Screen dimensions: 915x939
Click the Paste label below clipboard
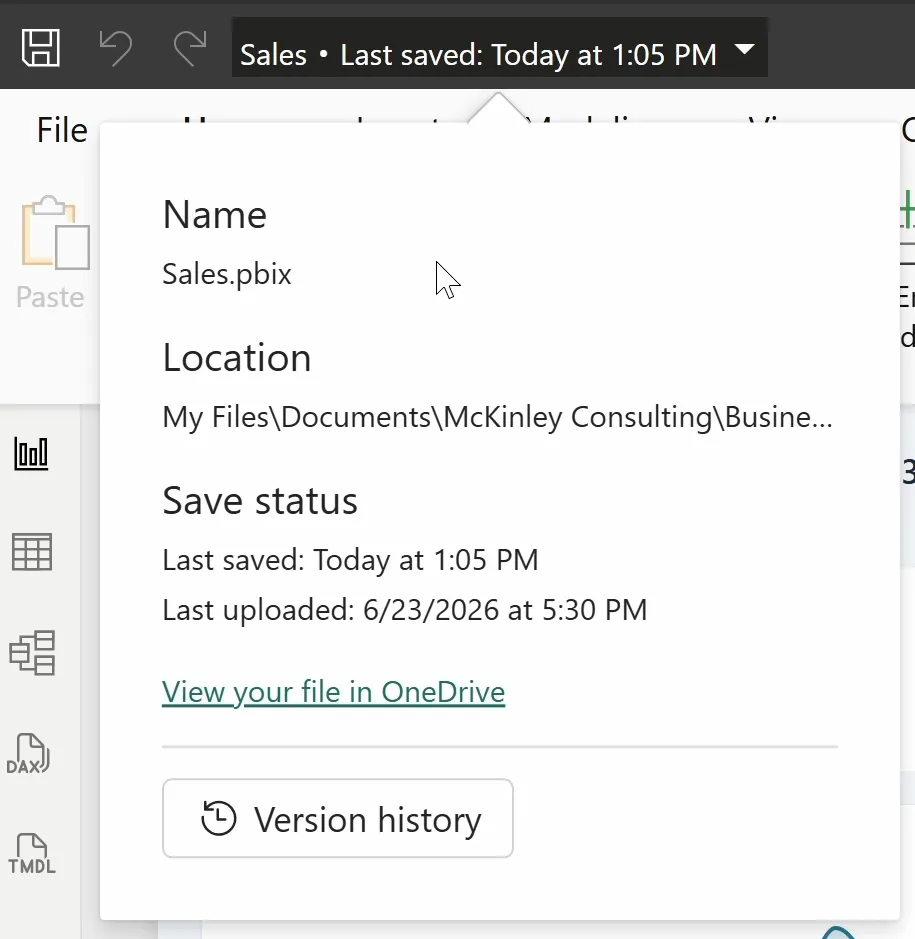[x=50, y=297]
